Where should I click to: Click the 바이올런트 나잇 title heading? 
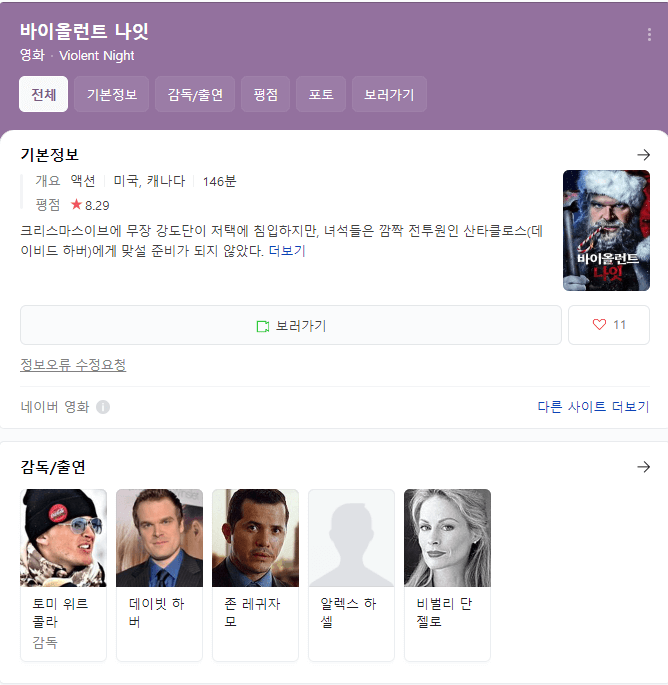[84, 31]
